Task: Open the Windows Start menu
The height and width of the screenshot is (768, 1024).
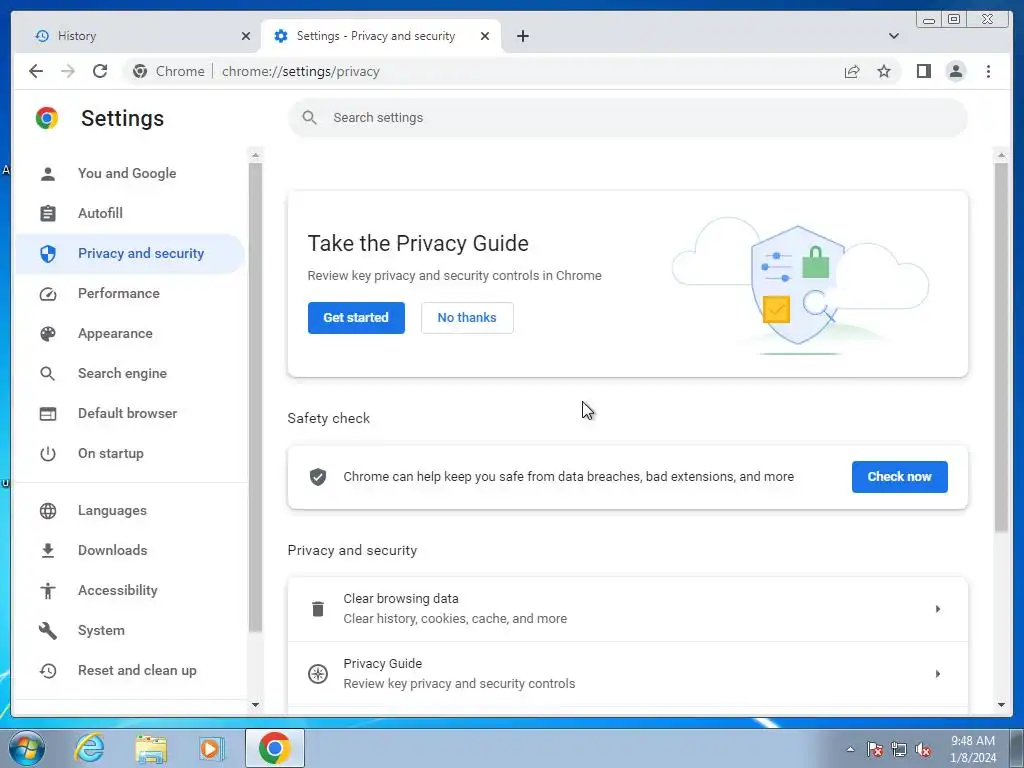Action: (27, 748)
